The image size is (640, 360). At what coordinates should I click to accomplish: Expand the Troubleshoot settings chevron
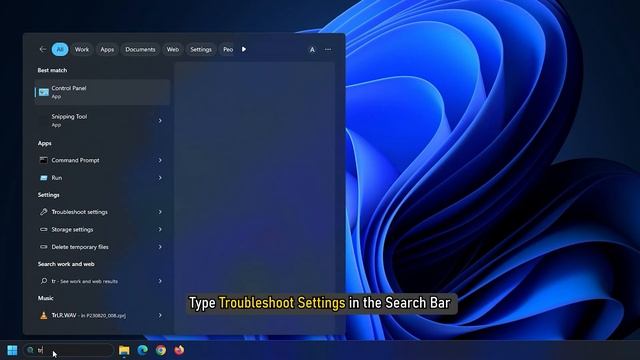[x=160, y=212]
